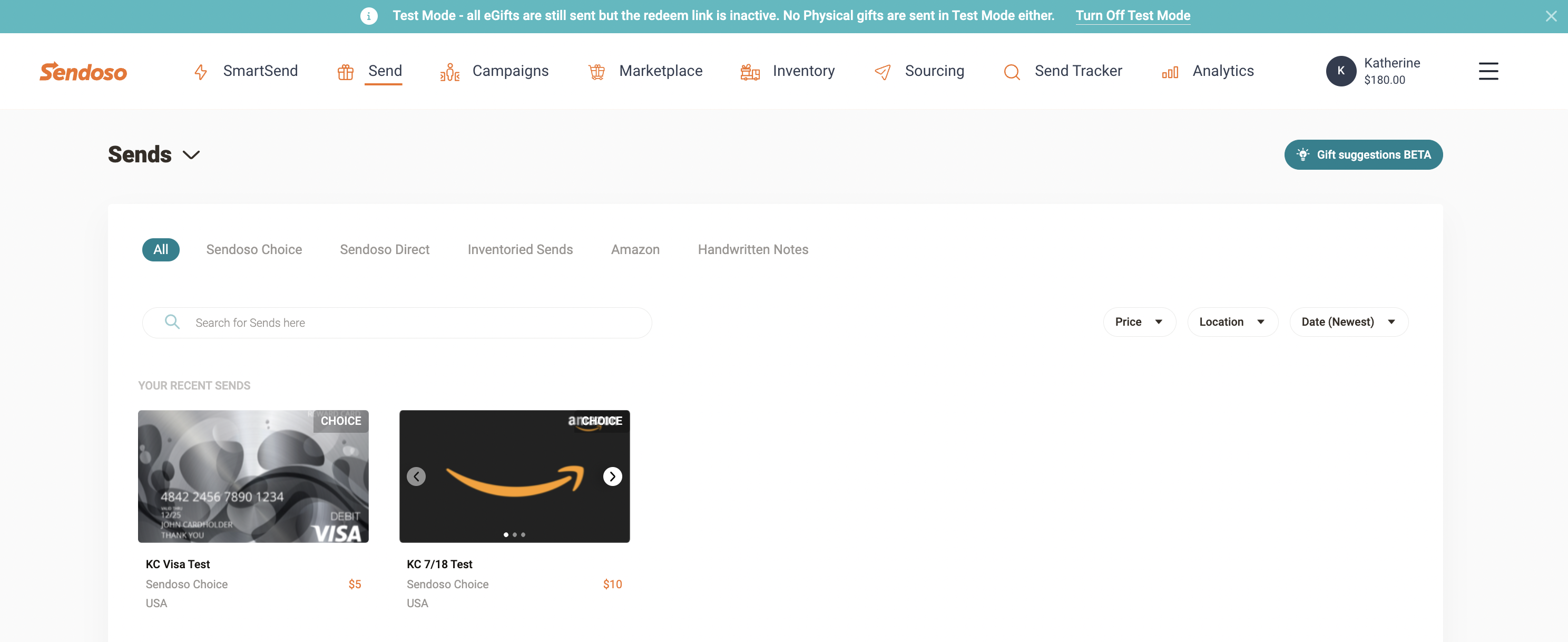The height and width of the screenshot is (642, 1568).
Task: Click the search magnifier icon in Sends search
Action: coord(172,321)
